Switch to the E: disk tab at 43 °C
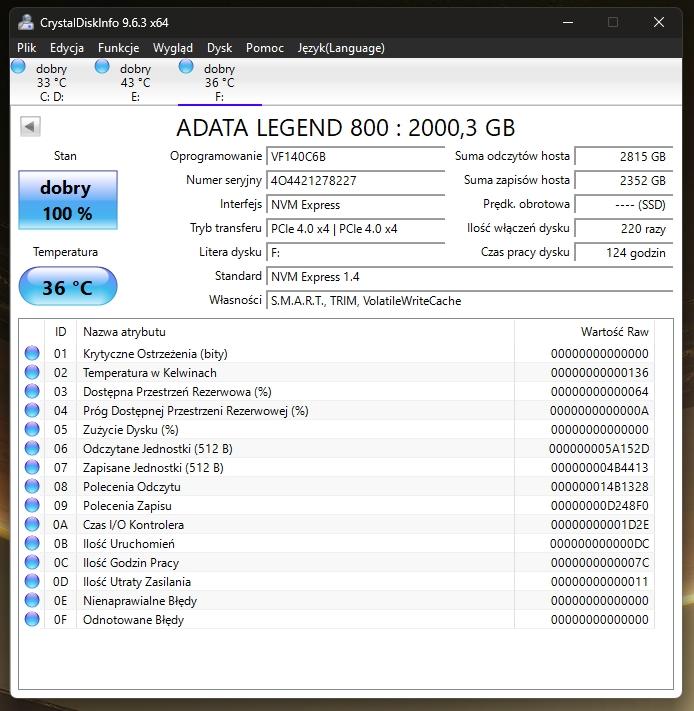Viewport: 694px width, 711px height. [x=135, y=83]
